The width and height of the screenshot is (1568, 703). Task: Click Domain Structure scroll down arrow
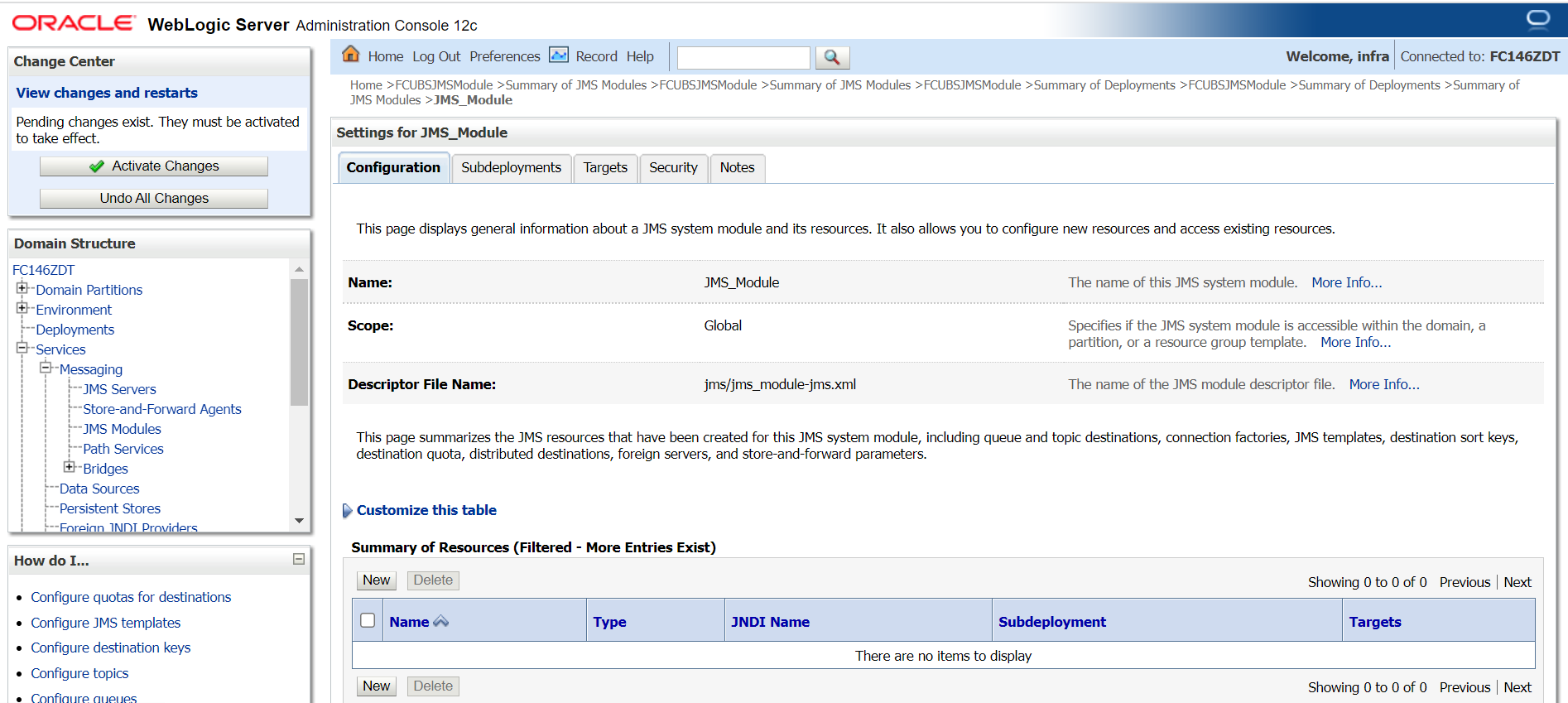click(299, 521)
